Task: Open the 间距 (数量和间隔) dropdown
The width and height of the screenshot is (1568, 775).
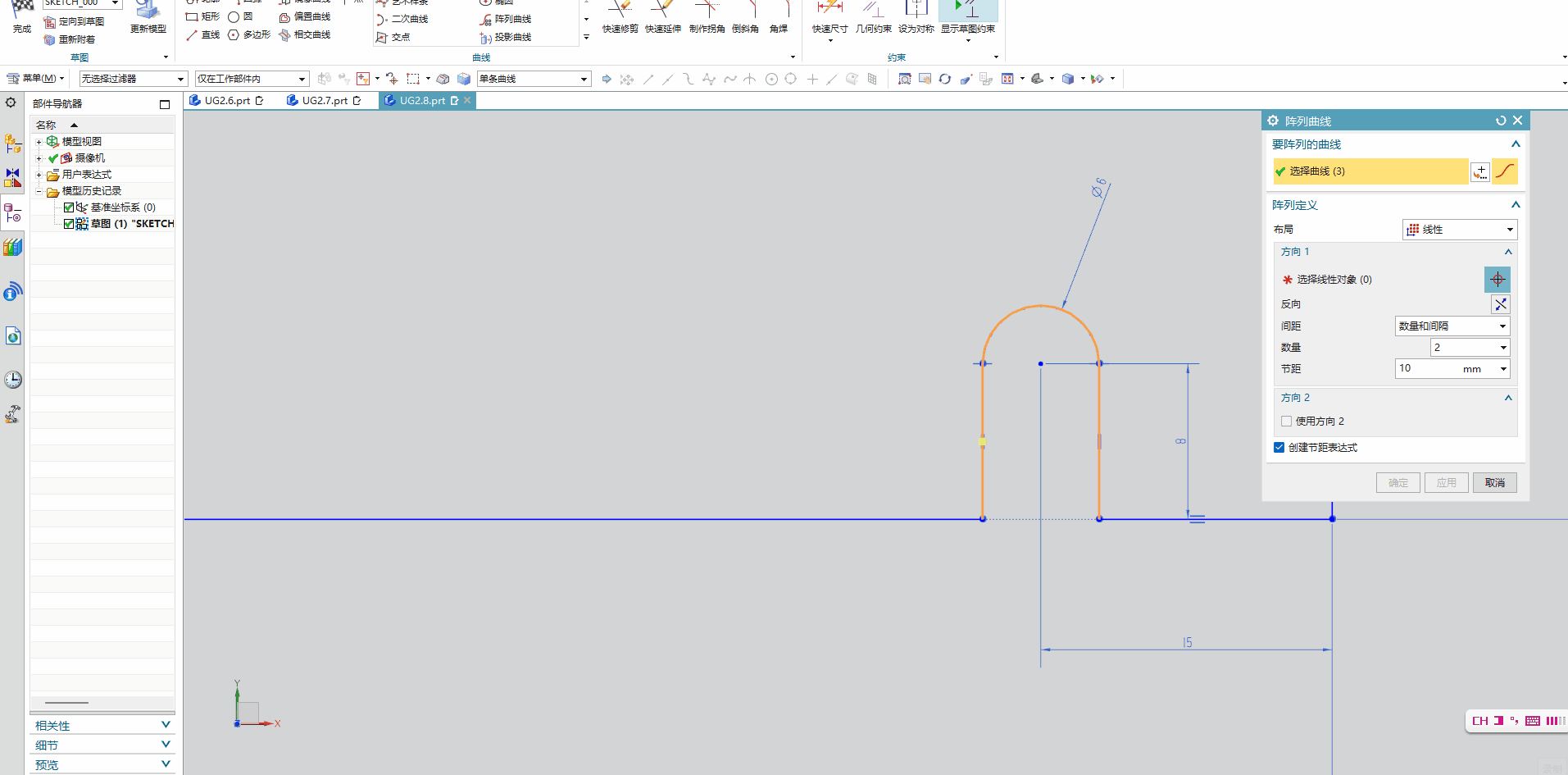Action: [1452, 326]
